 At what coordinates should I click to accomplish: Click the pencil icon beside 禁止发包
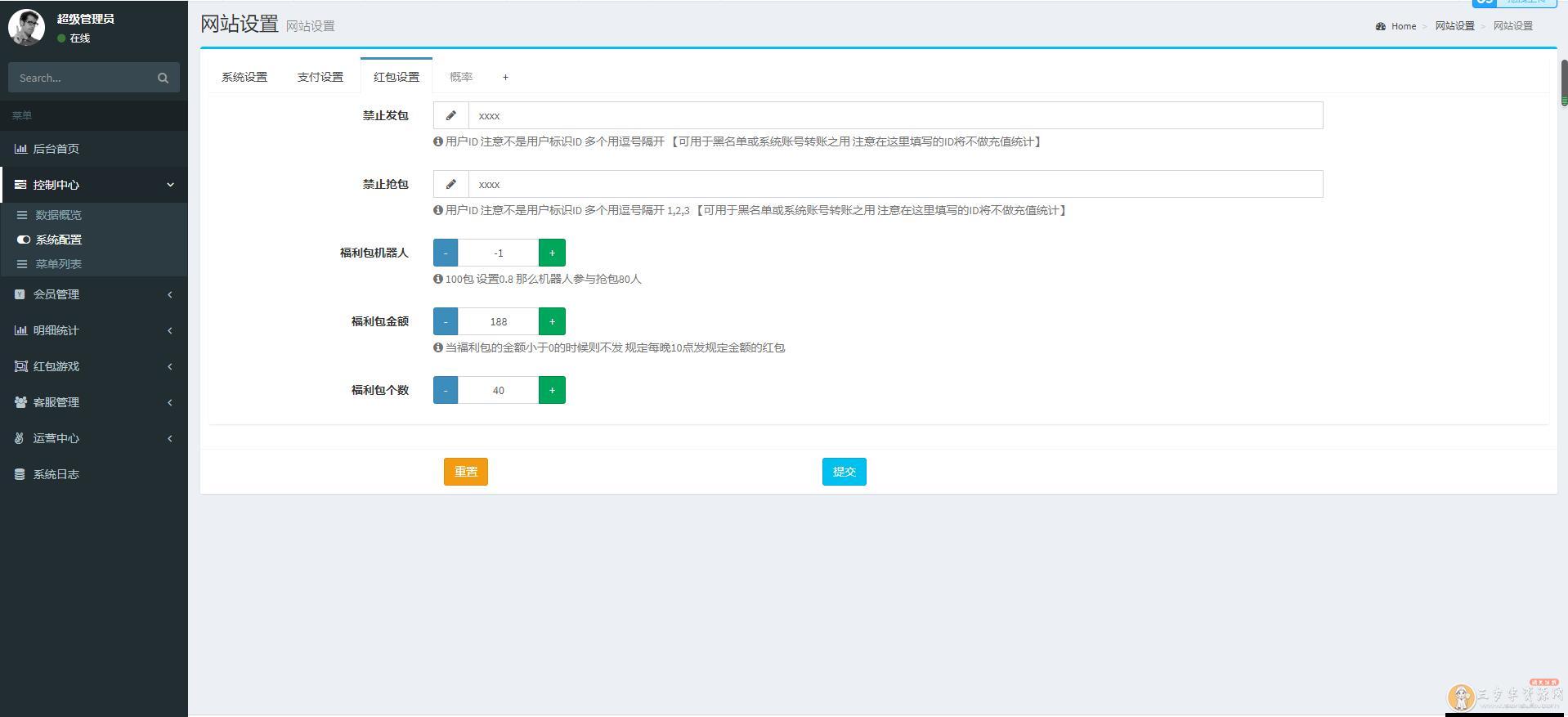click(450, 116)
